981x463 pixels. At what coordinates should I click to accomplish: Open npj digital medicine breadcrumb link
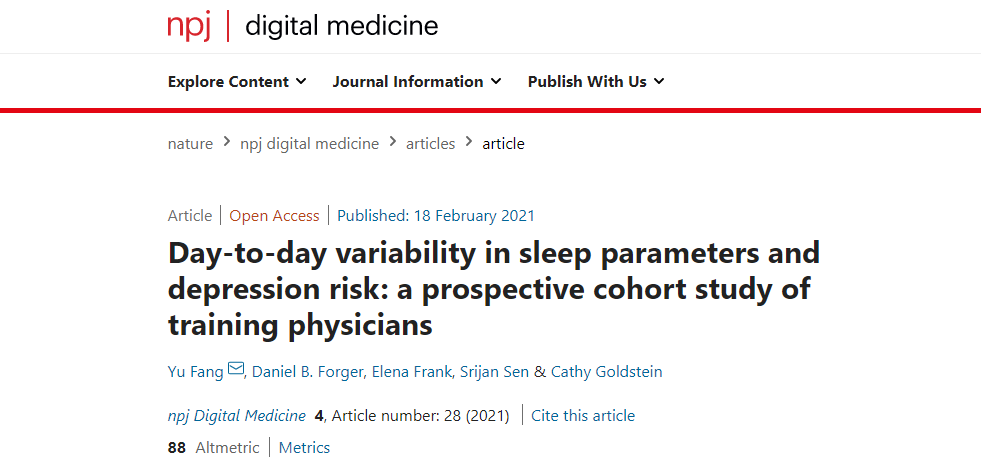(x=309, y=143)
